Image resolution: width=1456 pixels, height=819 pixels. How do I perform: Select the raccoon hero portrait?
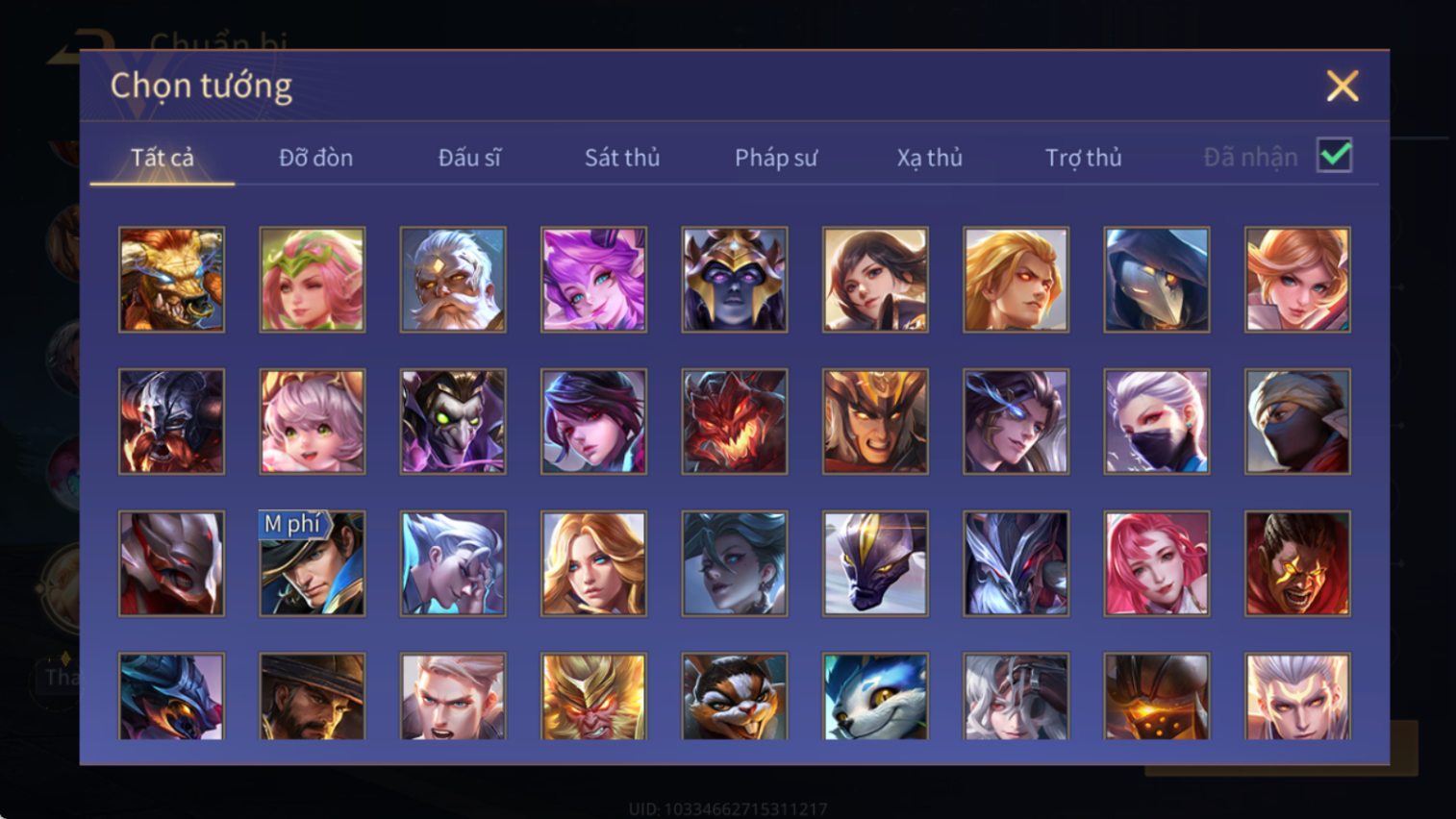pos(735,696)
